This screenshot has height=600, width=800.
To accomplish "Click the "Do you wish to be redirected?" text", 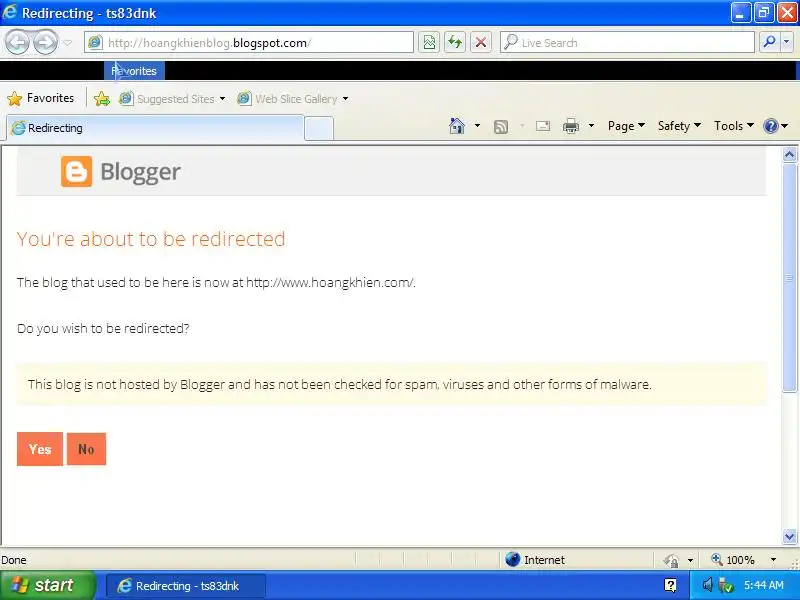I will (103, 328).
